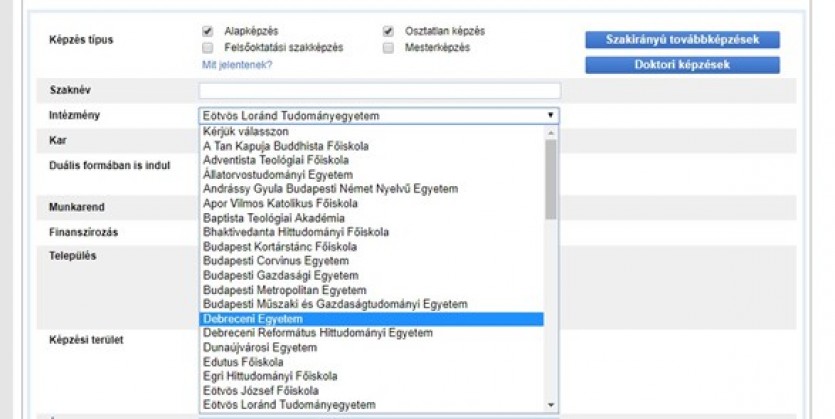The width and height of the screenshot is (835, 419).
Task: Focus the Szaknév text field
Action: tap(380, 91)
